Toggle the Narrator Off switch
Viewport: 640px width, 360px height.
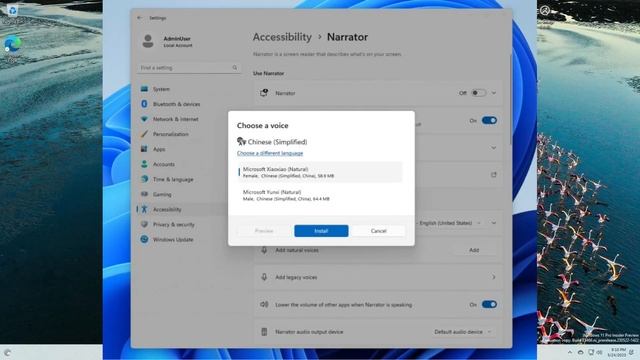coord(479,93)
